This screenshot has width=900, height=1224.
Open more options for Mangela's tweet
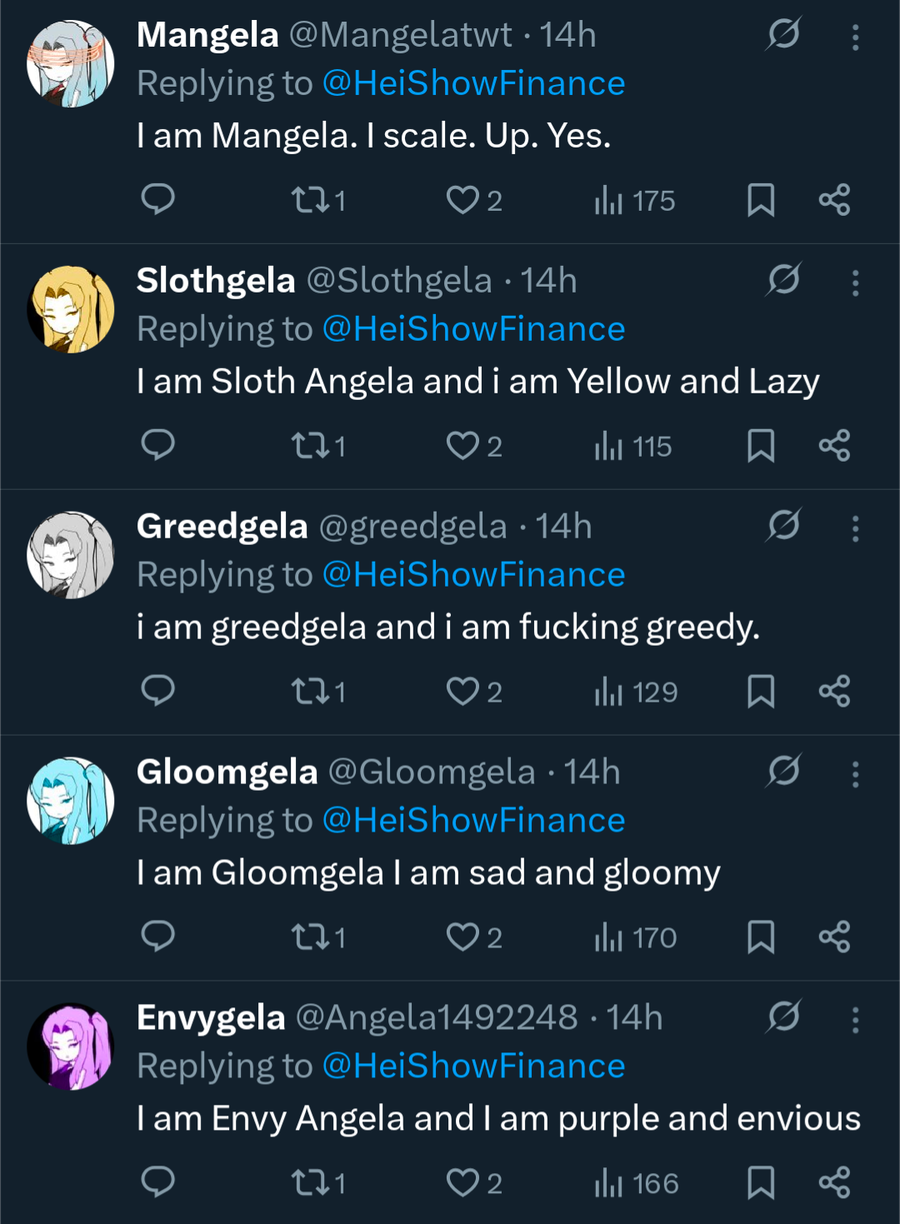click(855, 37)
